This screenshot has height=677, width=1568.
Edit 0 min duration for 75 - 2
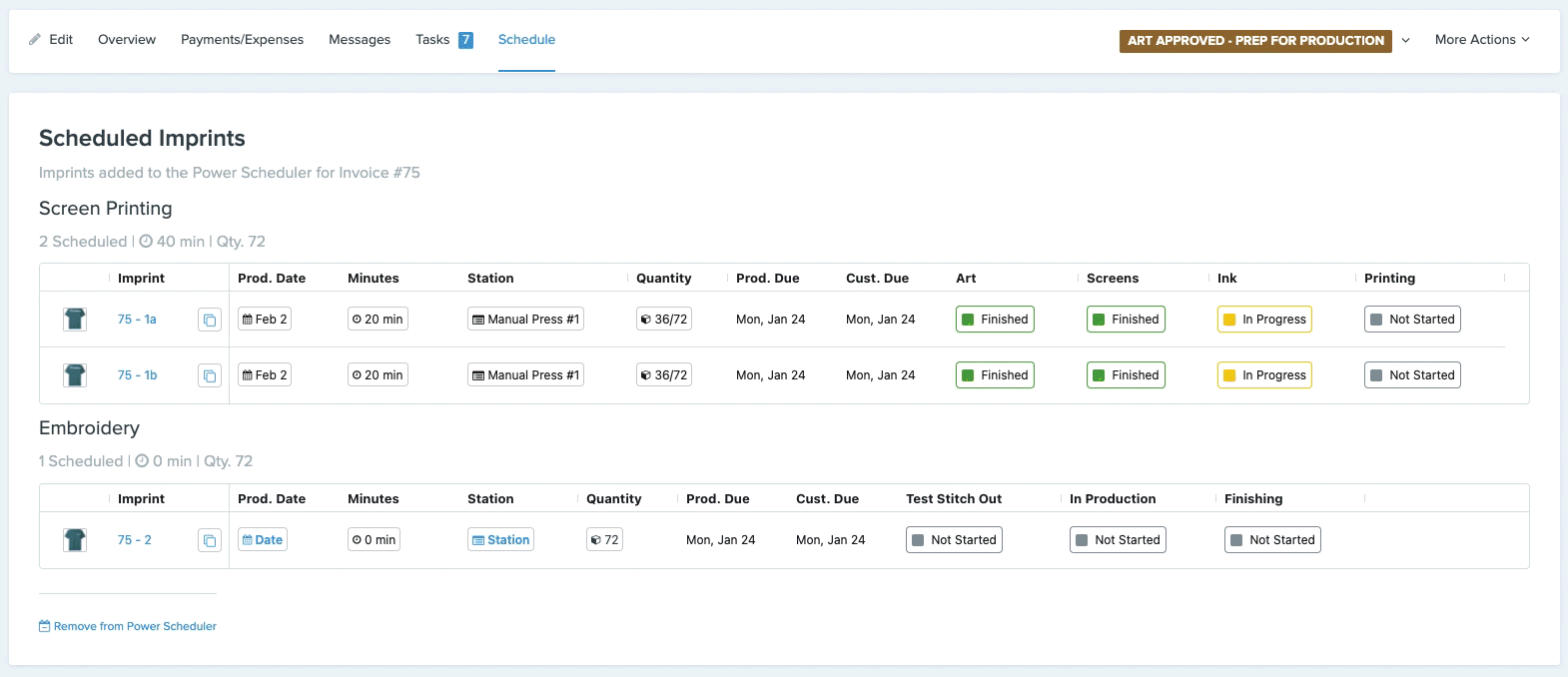pos(374,540)
